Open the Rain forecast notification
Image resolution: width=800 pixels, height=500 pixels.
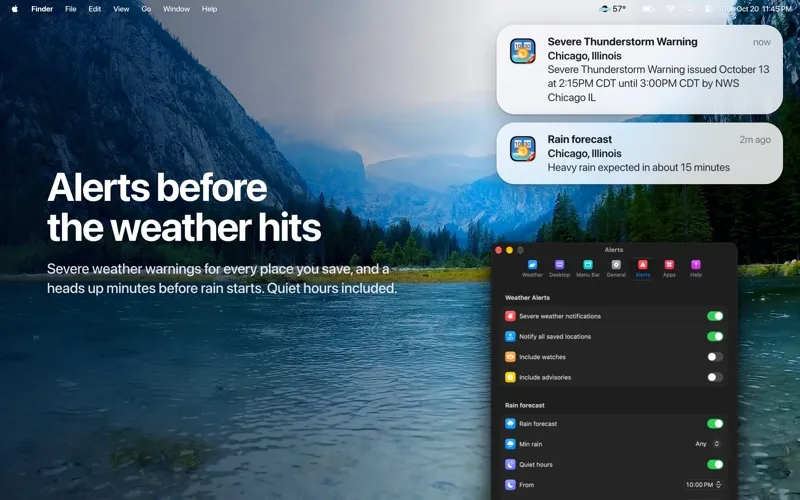pyautogui.click(x=639, y=153)
